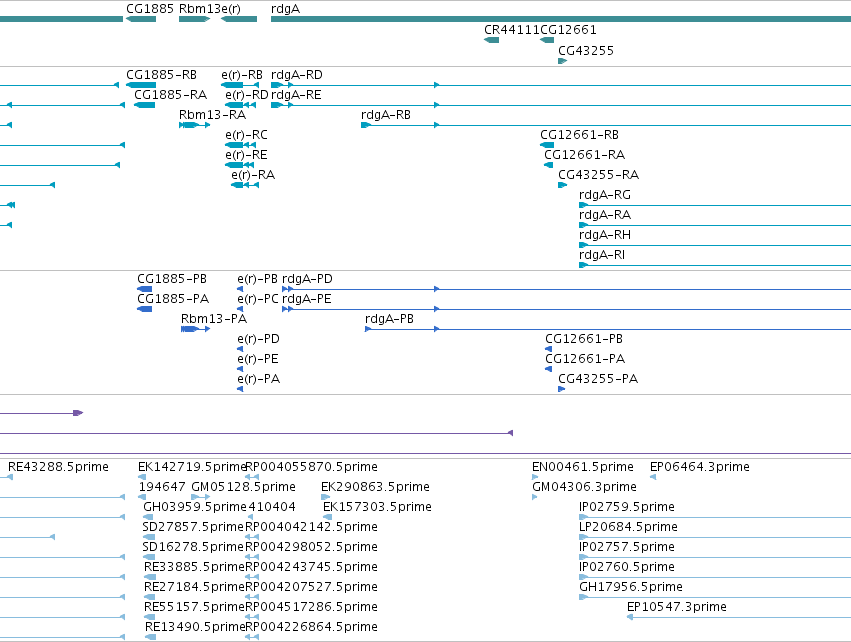Select EST IP02759.5prime
Screen dimensions: 851x642
(x=627, y=507)
